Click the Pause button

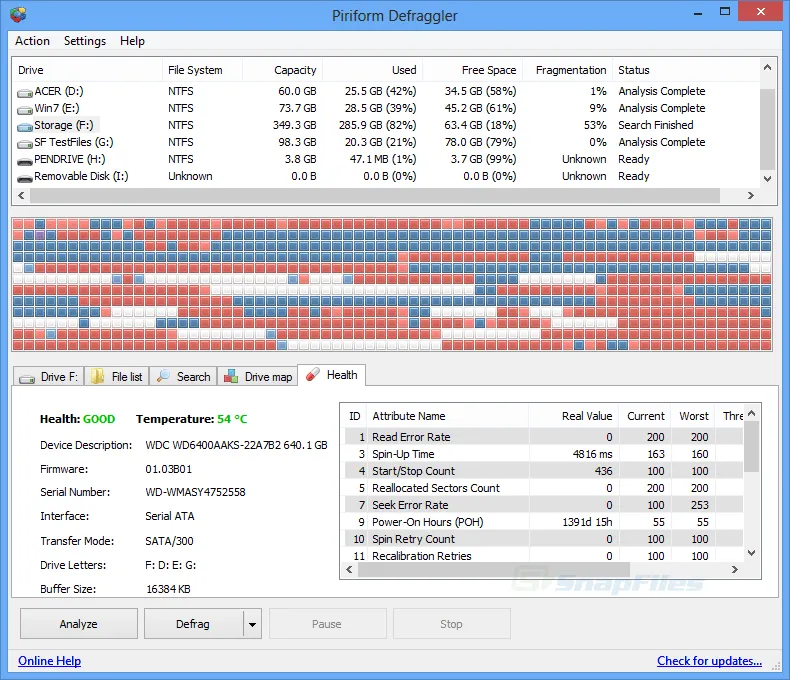coord(327,624)
